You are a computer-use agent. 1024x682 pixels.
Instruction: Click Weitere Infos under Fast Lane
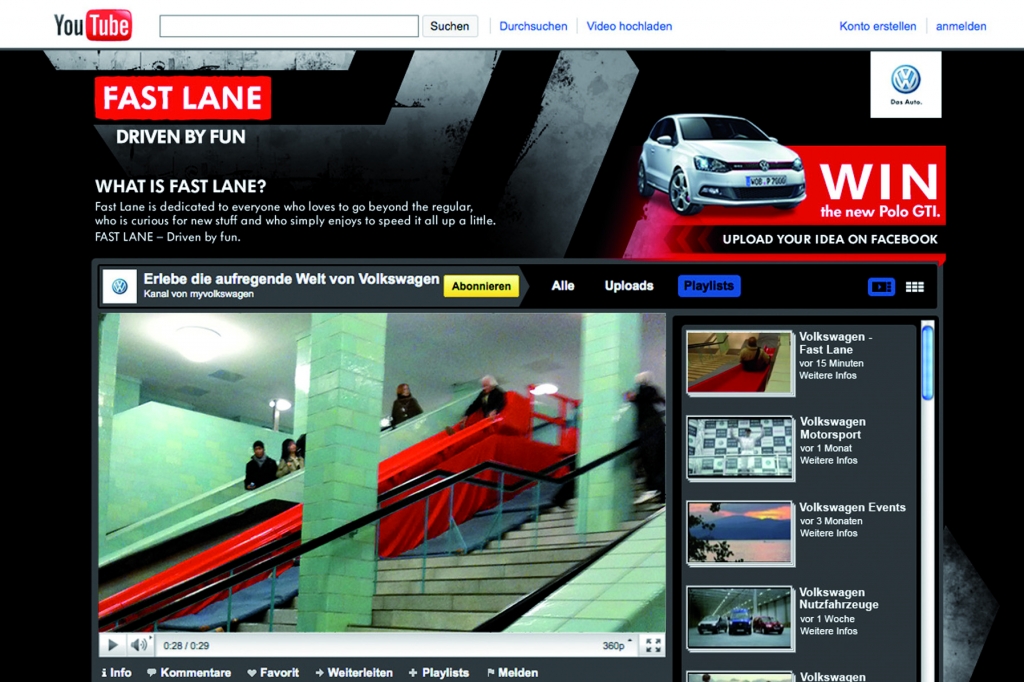tap(828, 376)
